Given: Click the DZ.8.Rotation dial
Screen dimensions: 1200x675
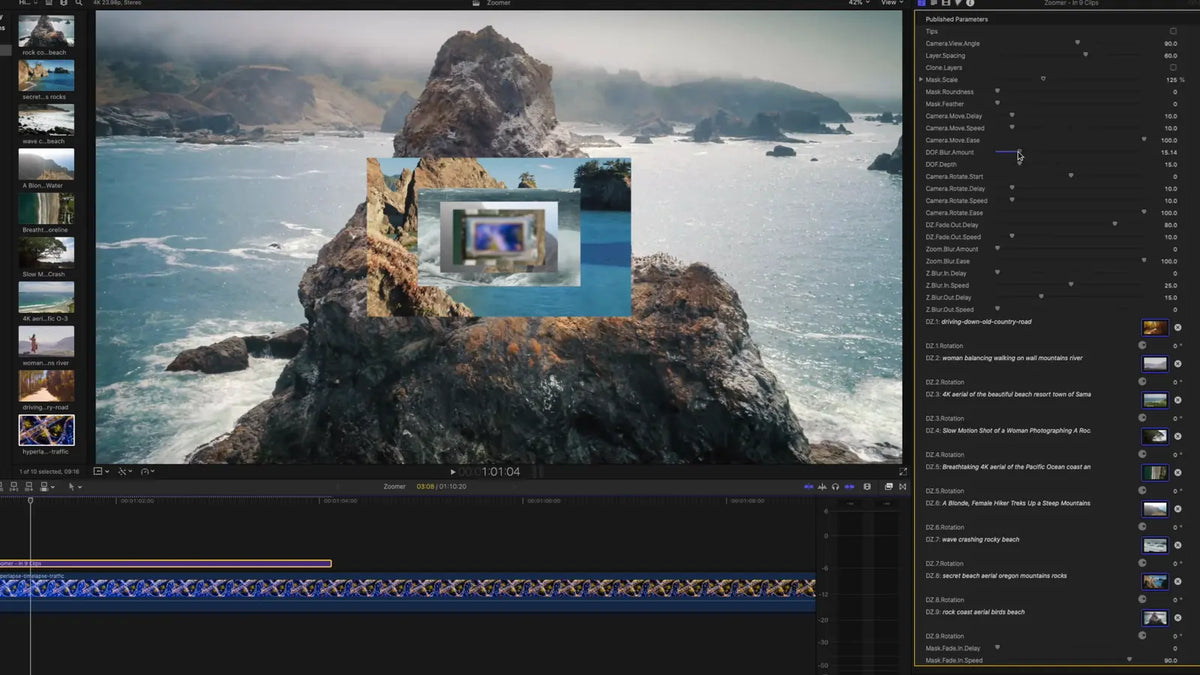Looking at the screenshot, I should [x=1143, y=600].
